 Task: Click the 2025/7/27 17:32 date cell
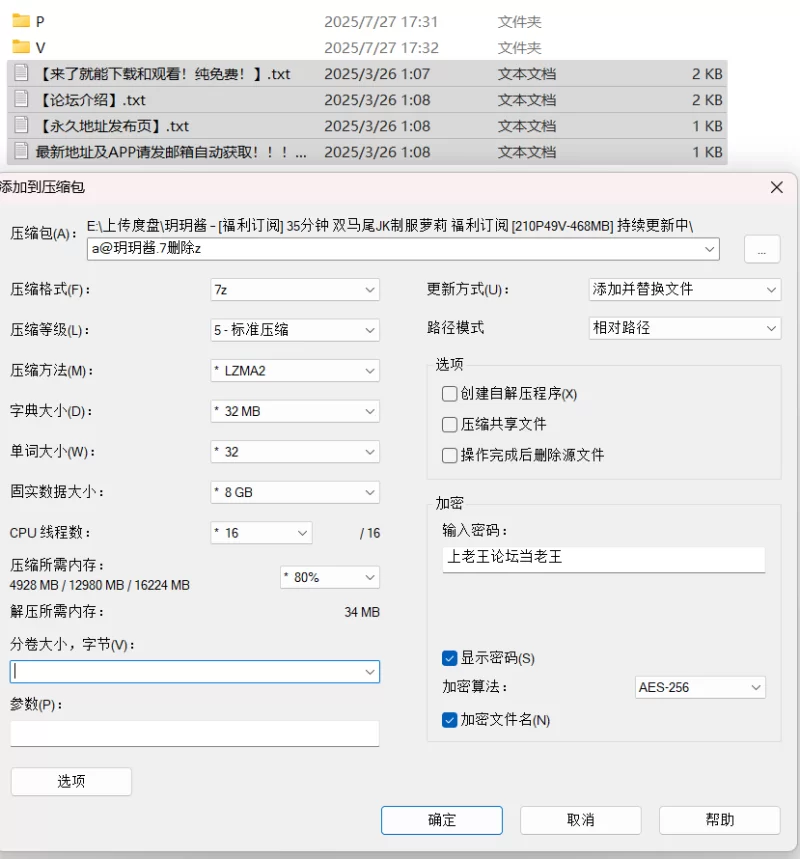coord(381,48)
